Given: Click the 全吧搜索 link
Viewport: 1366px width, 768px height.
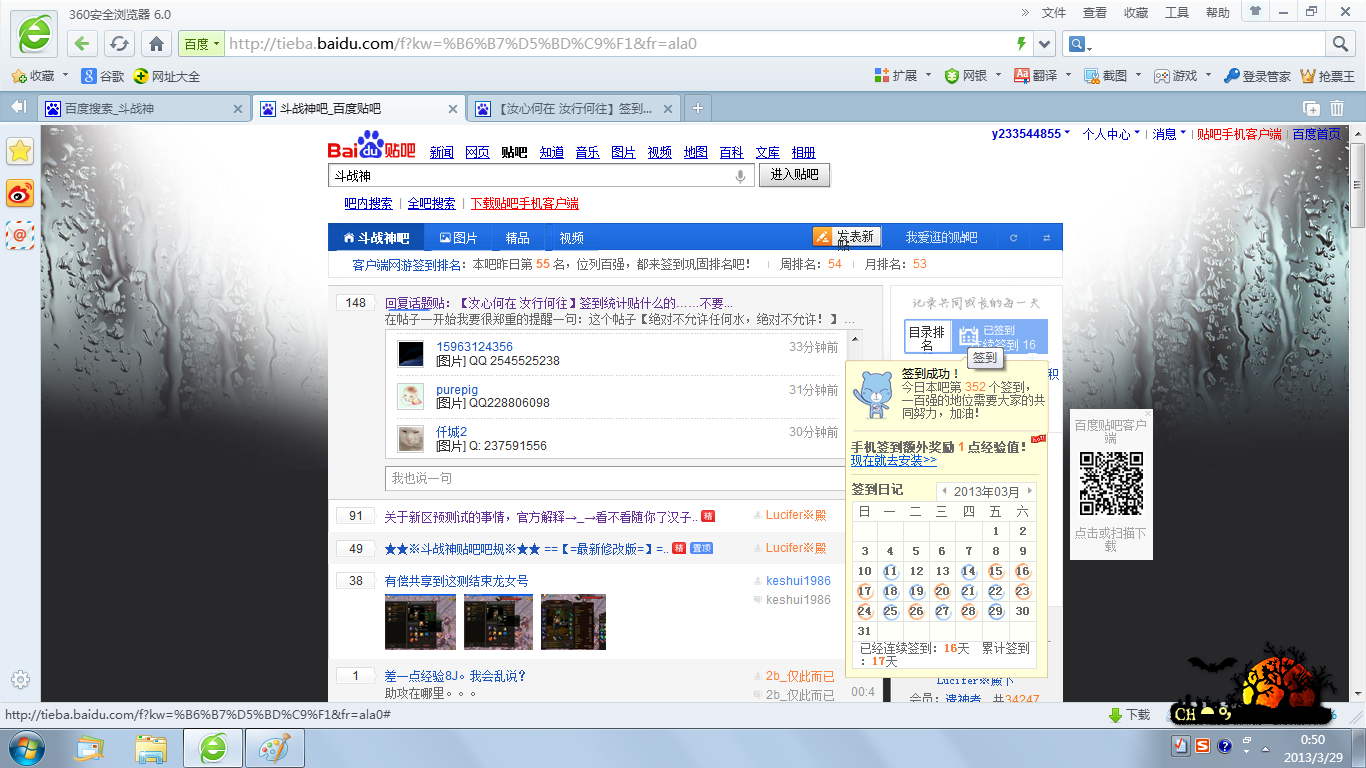Looking at the screenshot, I should [432, 204].
